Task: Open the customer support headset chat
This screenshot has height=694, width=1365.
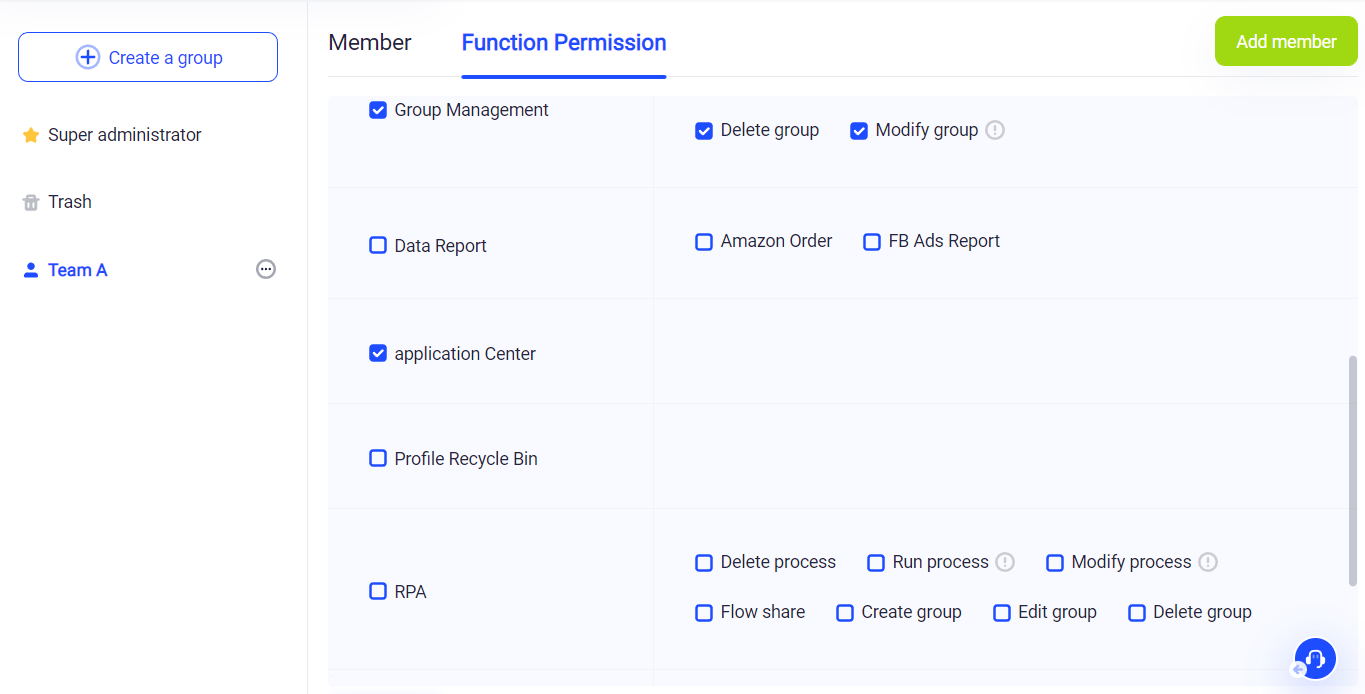Action: point(1315,659)
